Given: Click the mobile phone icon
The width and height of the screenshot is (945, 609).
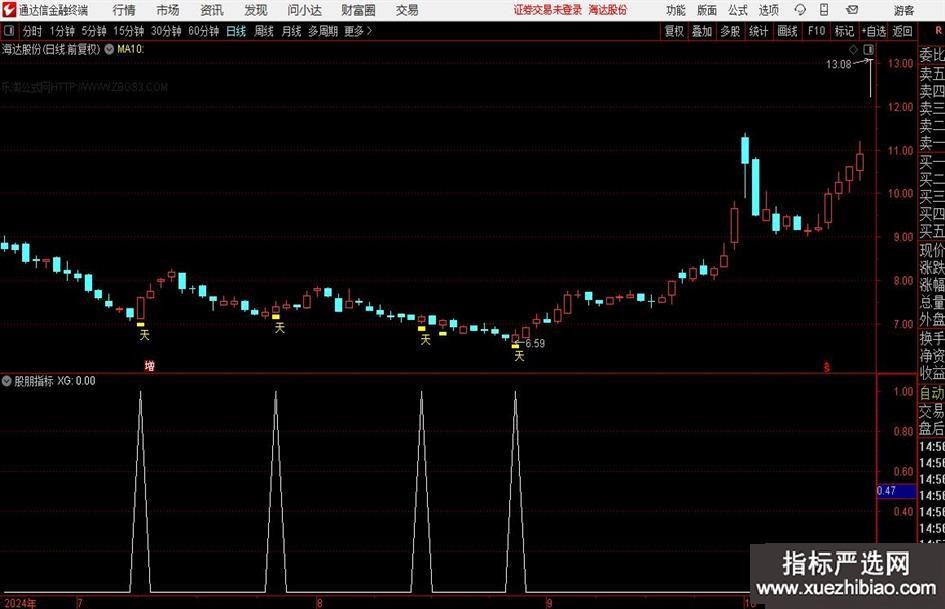Looking at the screenshot, I should pos(824,10).
